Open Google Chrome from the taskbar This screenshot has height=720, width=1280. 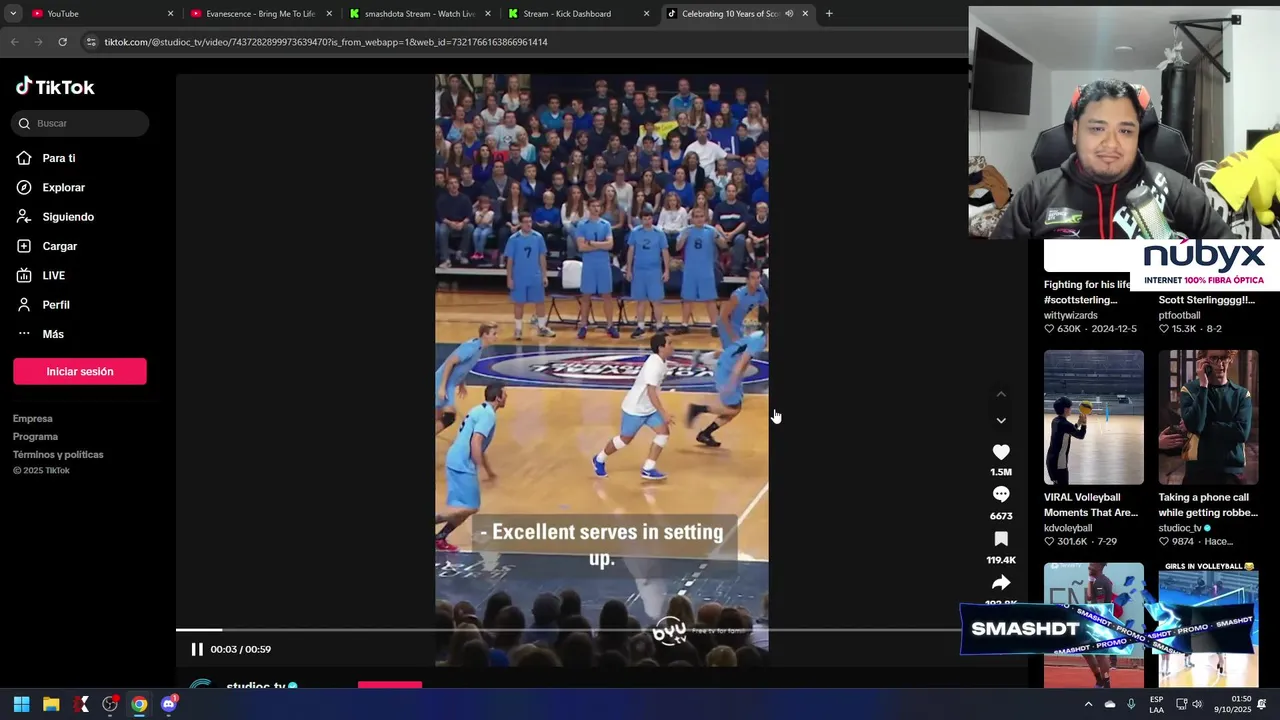(139, 704)
